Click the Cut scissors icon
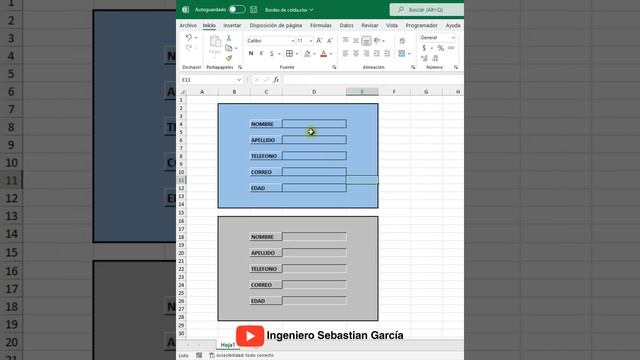Screen dimensions: 640x360 tap(229, 38)
